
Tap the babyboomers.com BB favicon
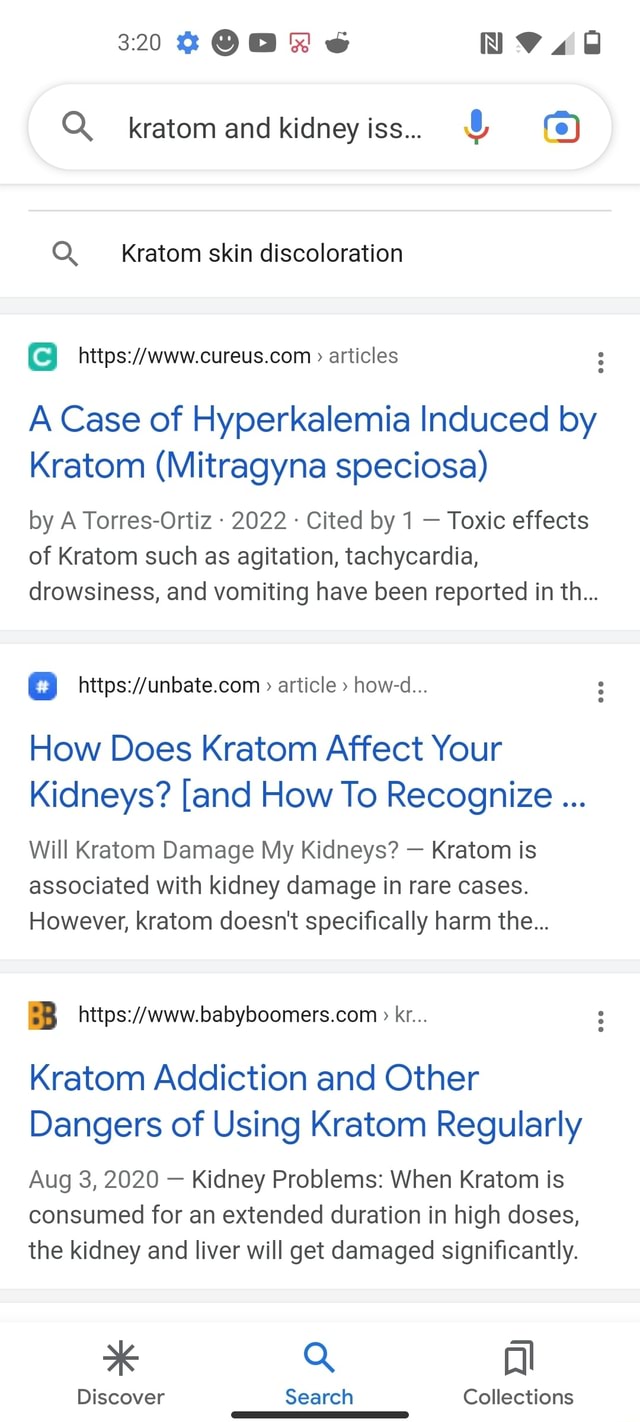(x=41, y=1015)
